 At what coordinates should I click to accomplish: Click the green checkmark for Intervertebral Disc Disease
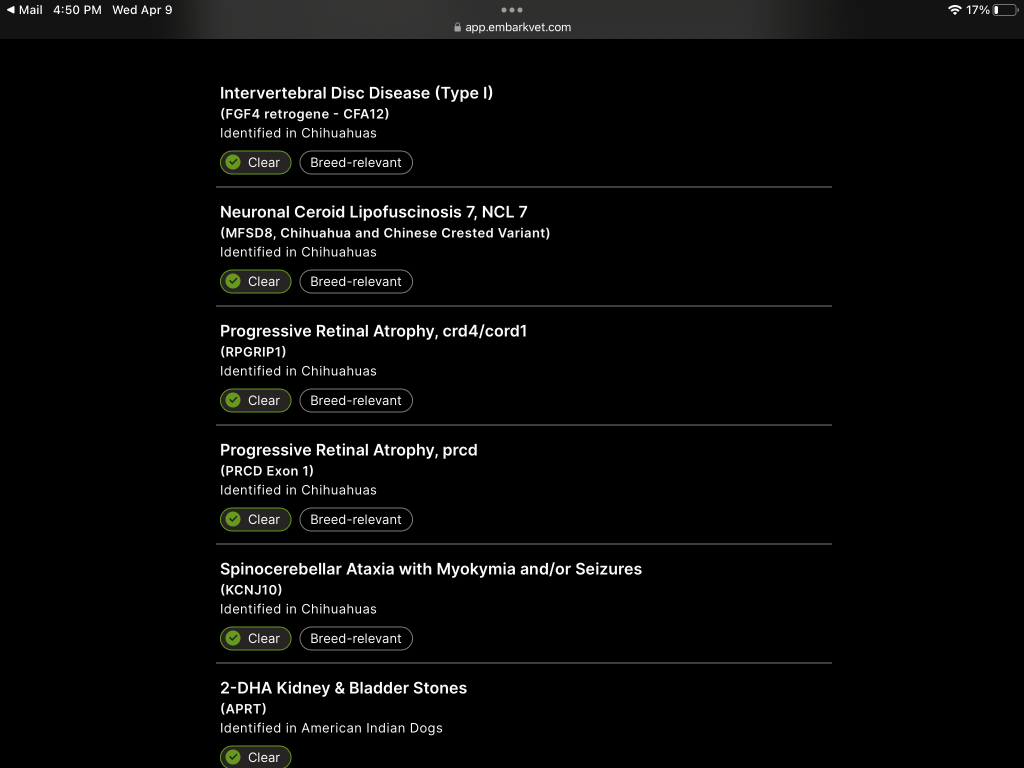[x=233, y=162]
